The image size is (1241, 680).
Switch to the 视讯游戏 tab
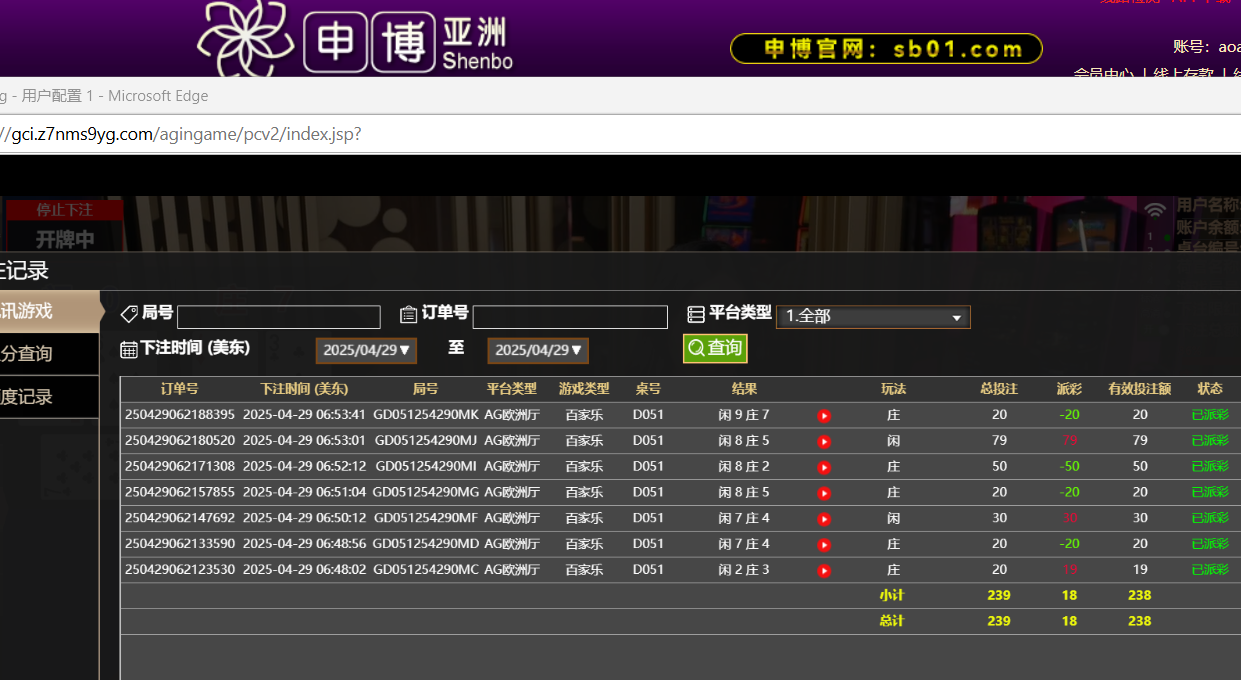coord(48,311)
